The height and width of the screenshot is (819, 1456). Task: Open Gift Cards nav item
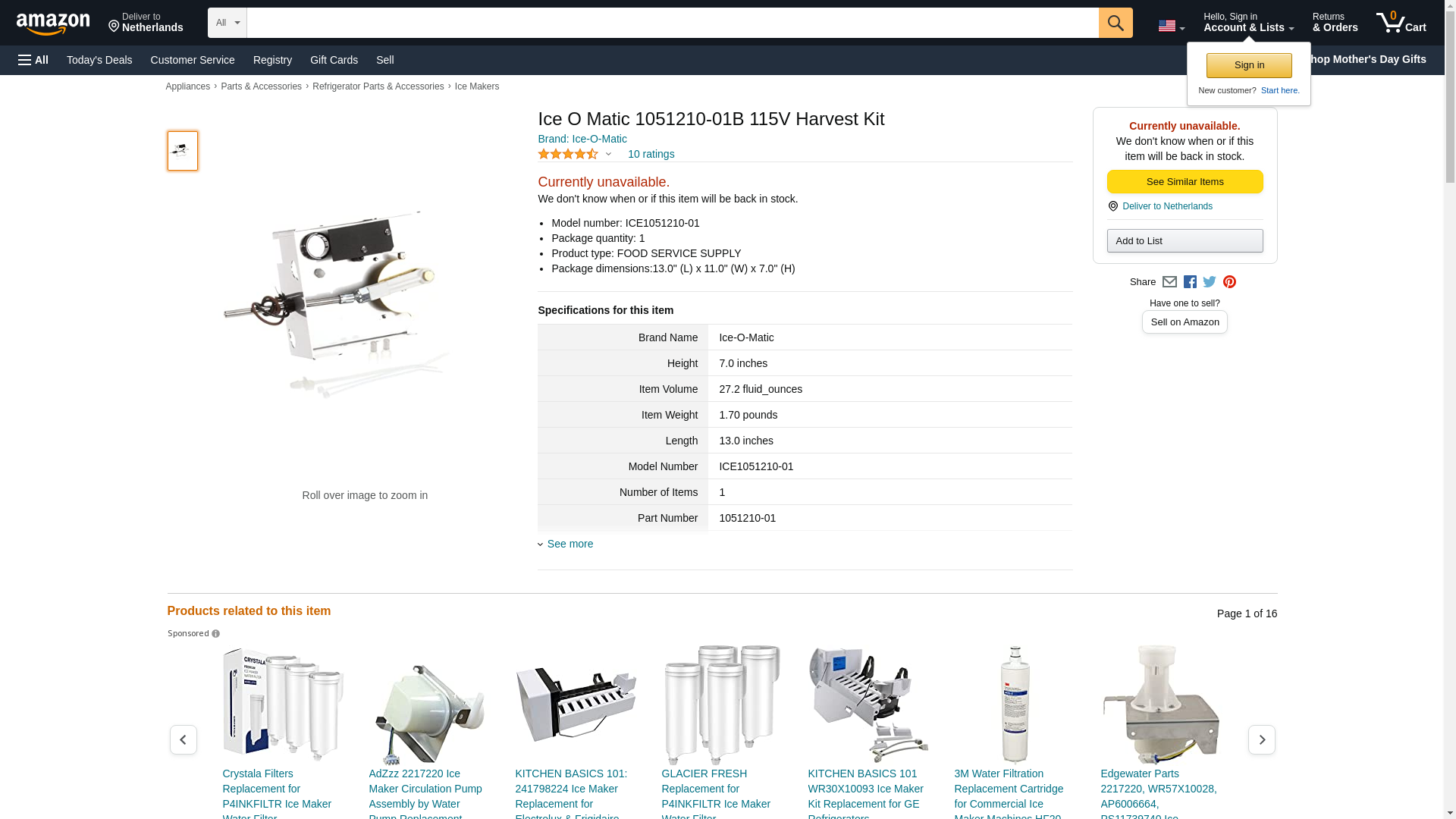[x=334, y=60]
